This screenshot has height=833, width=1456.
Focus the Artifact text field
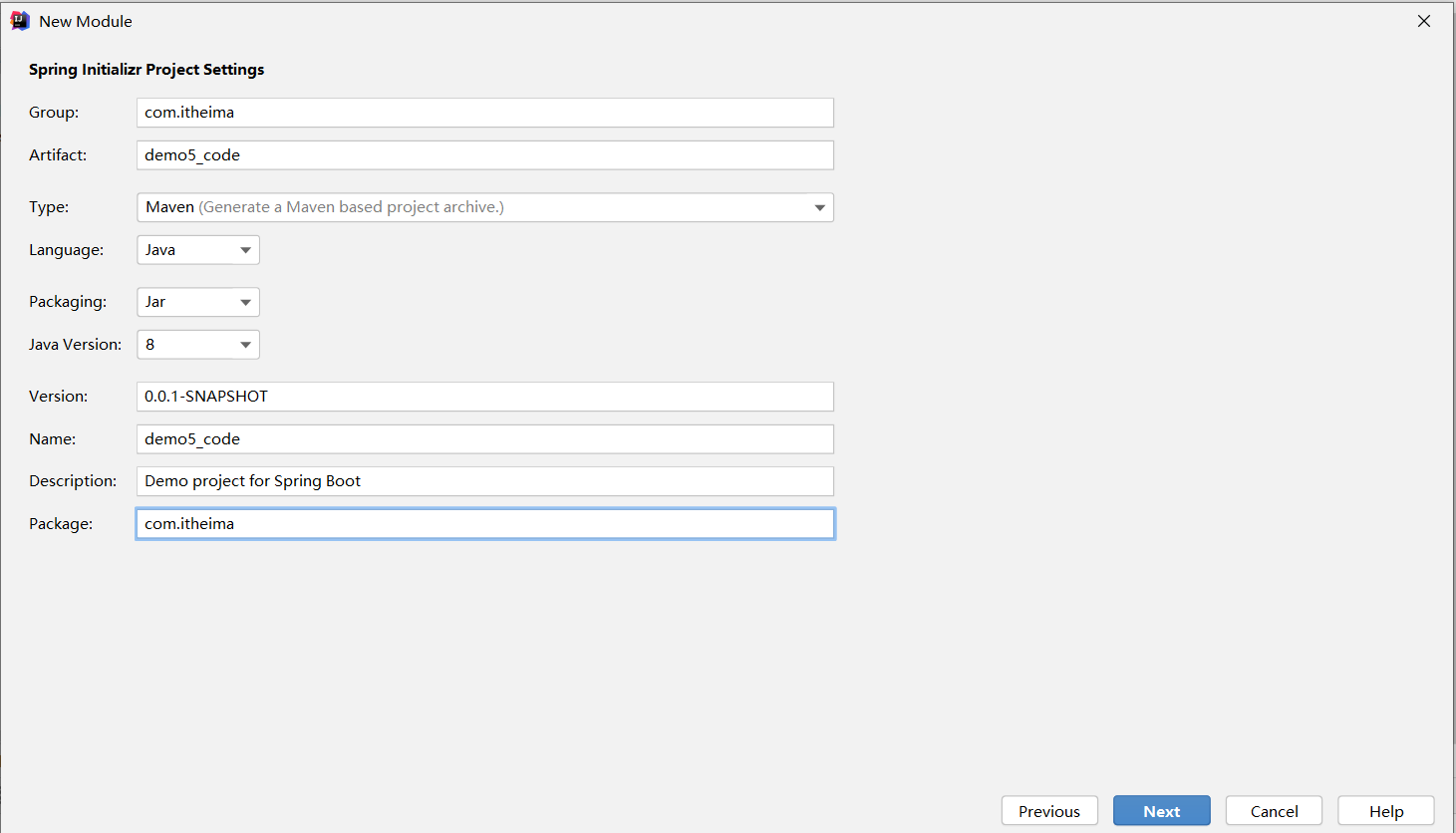[484, 155]
